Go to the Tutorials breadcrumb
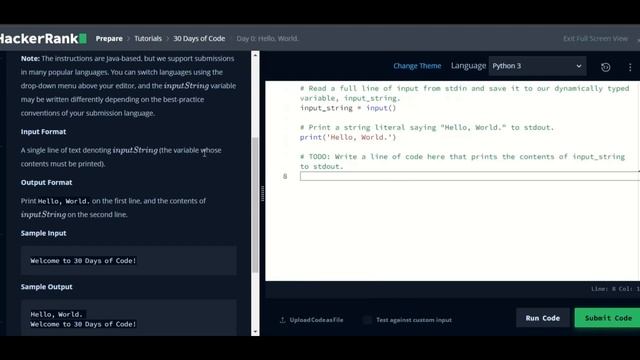 pos(148,38)
